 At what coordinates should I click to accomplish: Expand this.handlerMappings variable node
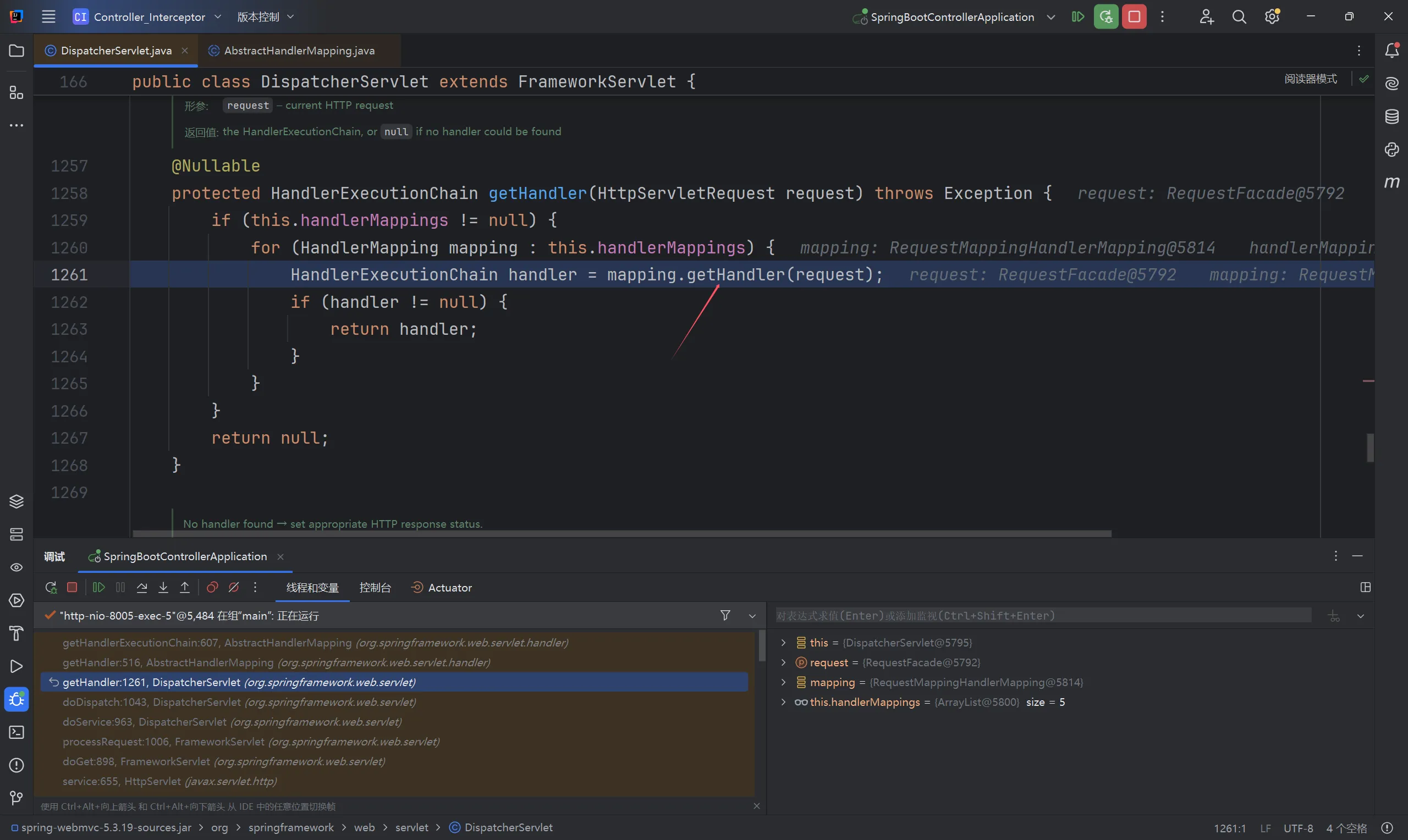(784, 702)
